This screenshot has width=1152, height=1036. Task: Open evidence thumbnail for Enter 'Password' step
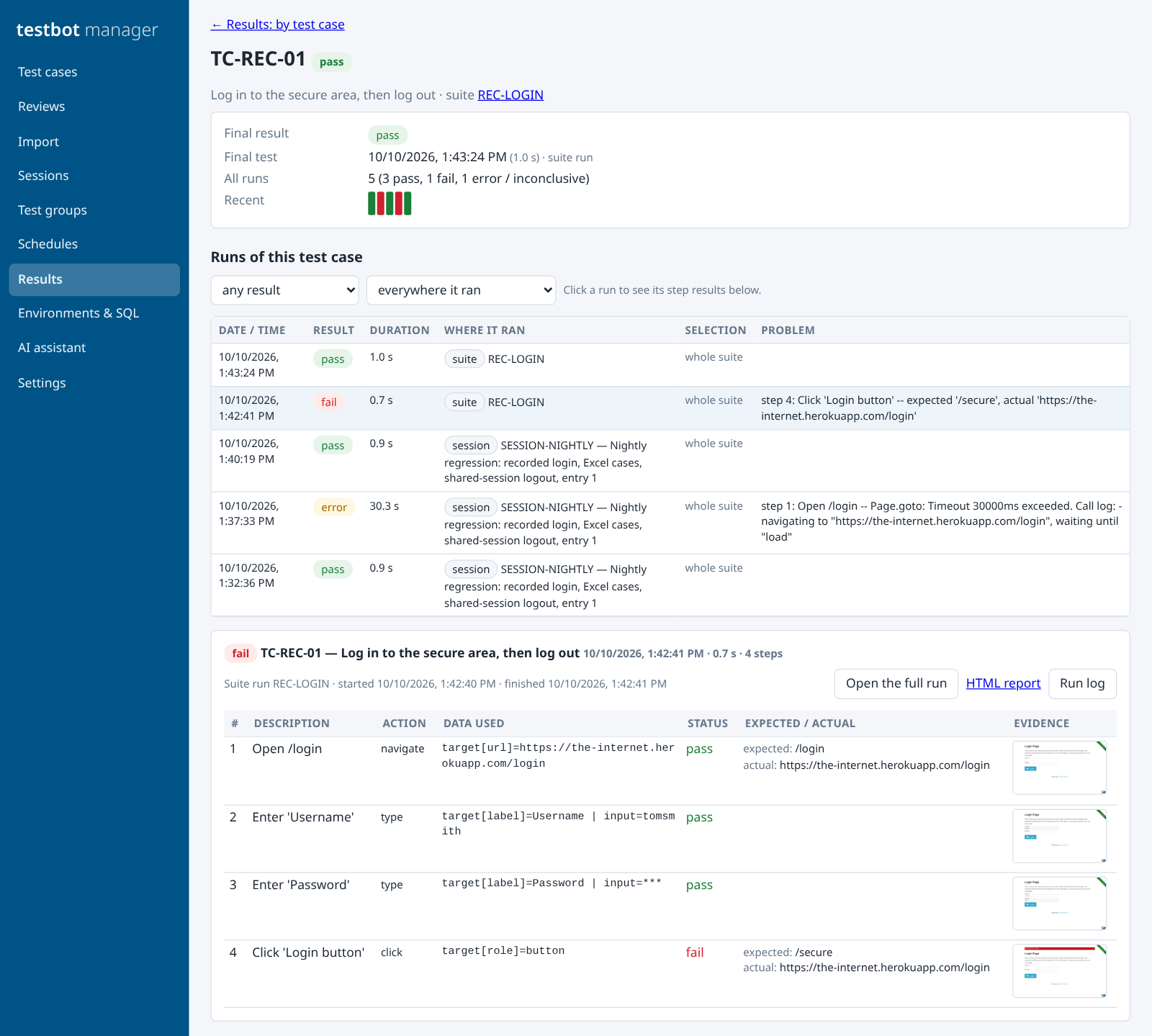tap(1059, 904)
